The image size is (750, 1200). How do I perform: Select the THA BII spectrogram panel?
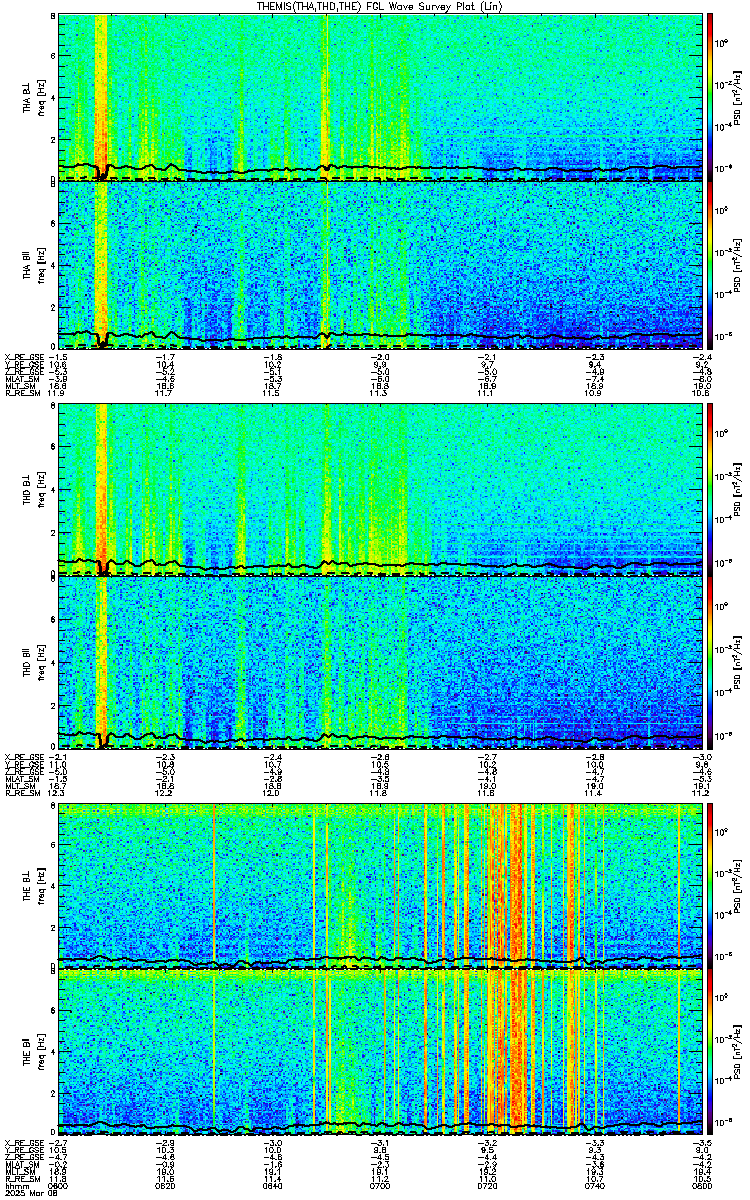tap(380, 265)
